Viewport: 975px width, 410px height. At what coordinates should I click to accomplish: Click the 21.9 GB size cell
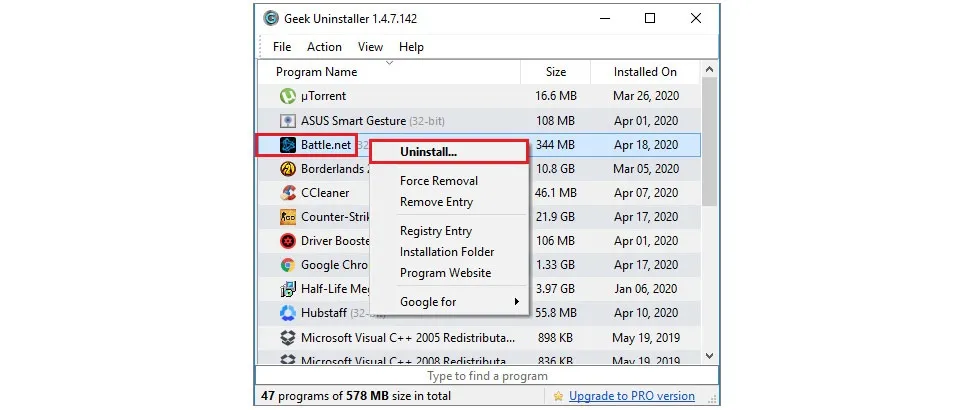[x=556, y=217]
